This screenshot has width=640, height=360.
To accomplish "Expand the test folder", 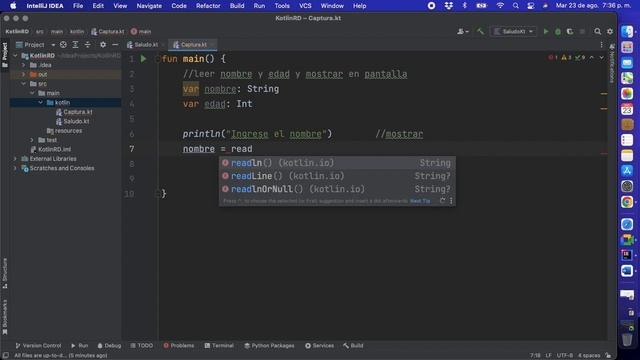I will coord(32,140).
